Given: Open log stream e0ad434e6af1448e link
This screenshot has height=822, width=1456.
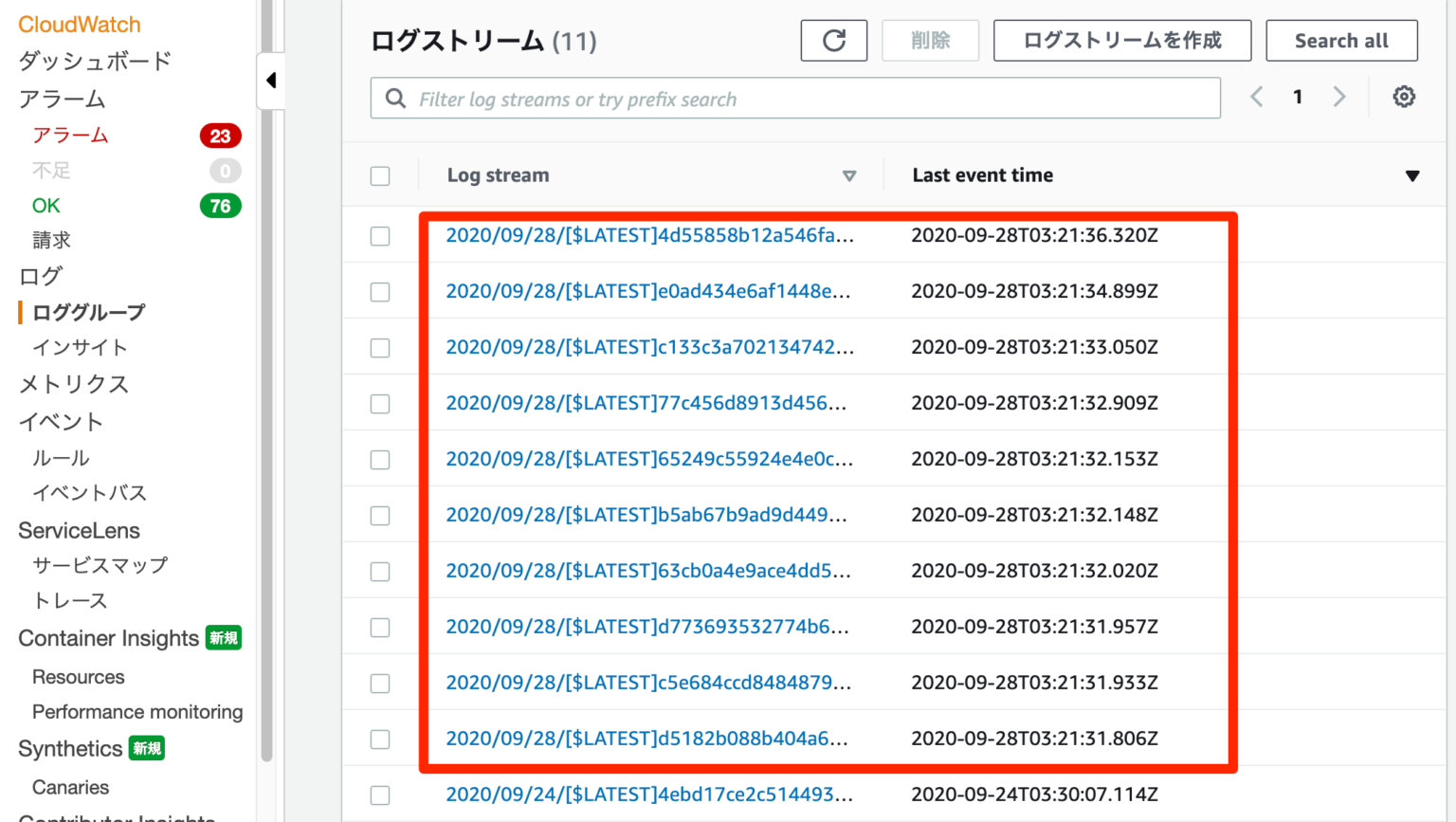Looking at the screenshot, I should click(x=647, y=291).
